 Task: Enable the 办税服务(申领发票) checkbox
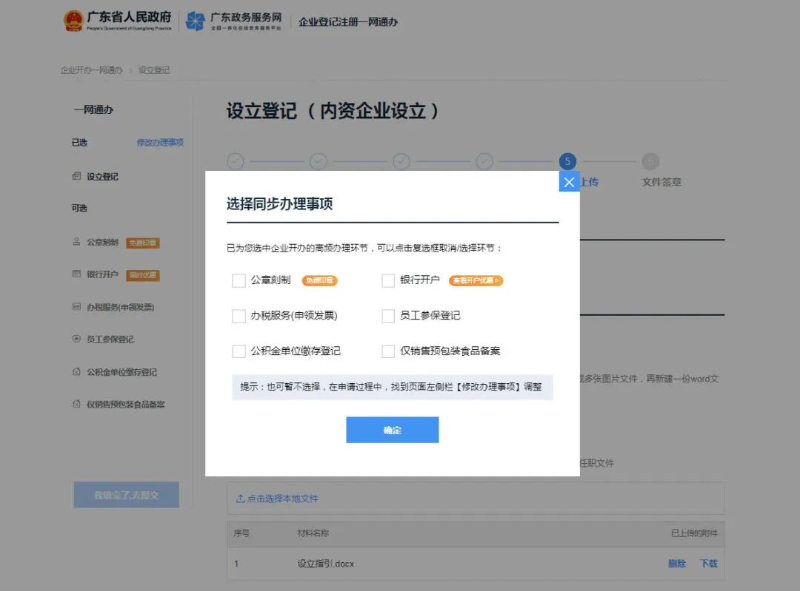click(x=239, y=316)
